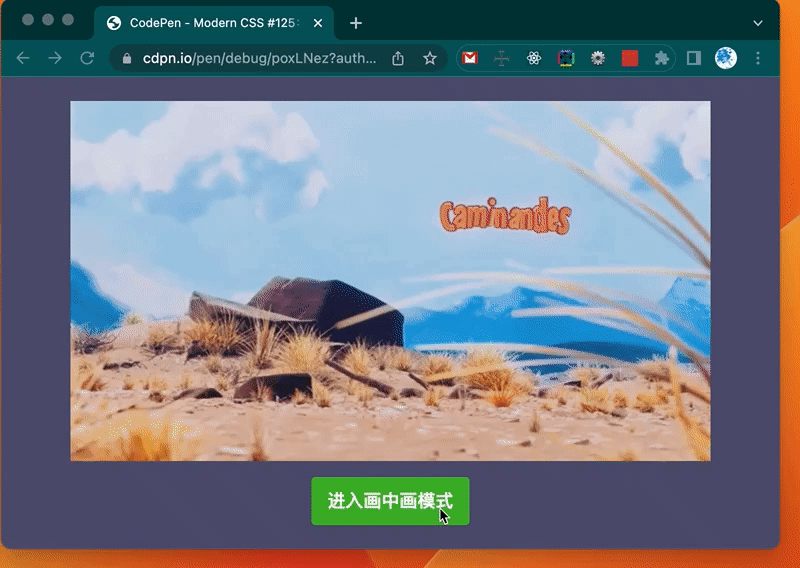Viewport: 800px width, 568px height.
Task: Click the Caminandes video player
Action: pyautogui.click(x=390, y=281)
